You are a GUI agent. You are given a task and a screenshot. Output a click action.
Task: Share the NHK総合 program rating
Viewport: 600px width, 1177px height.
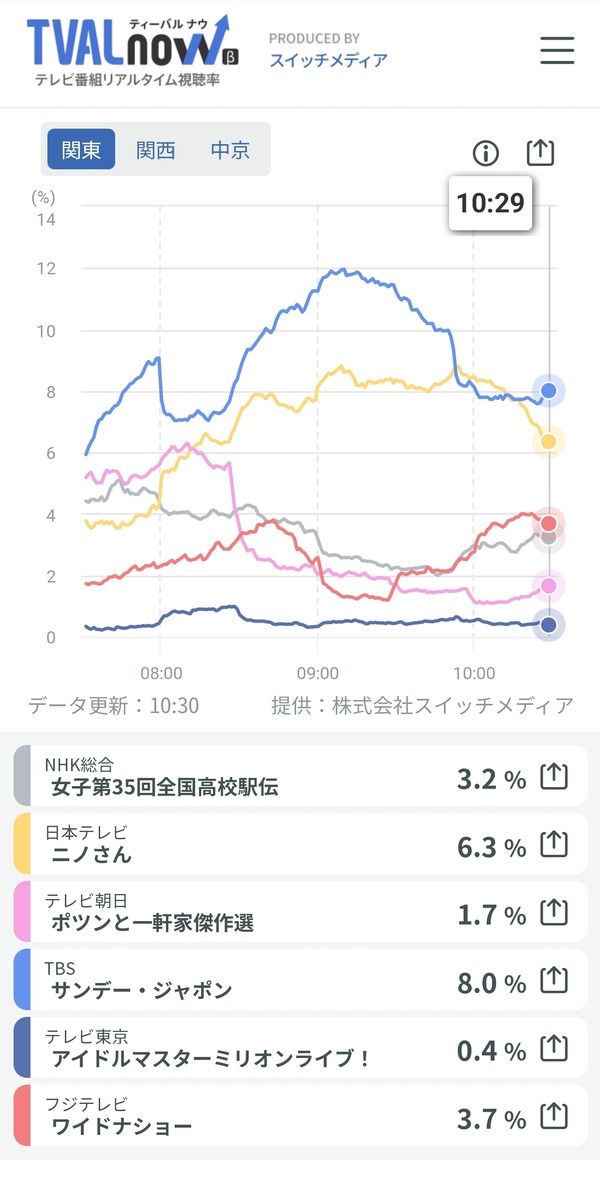(553, 778)
